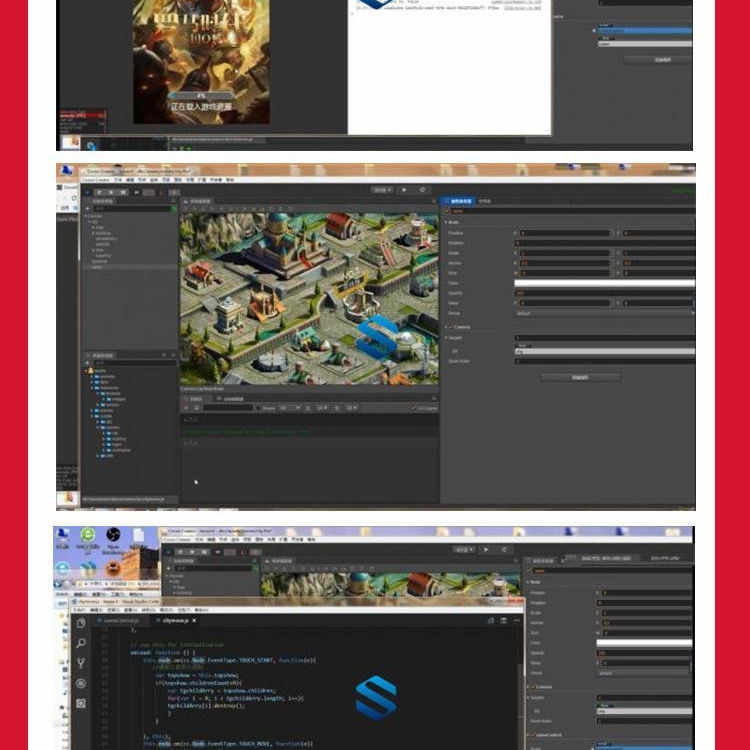
Task: Toggle the node active checkbox above the full-city-scene Inspector
Action: coord(448,210)
